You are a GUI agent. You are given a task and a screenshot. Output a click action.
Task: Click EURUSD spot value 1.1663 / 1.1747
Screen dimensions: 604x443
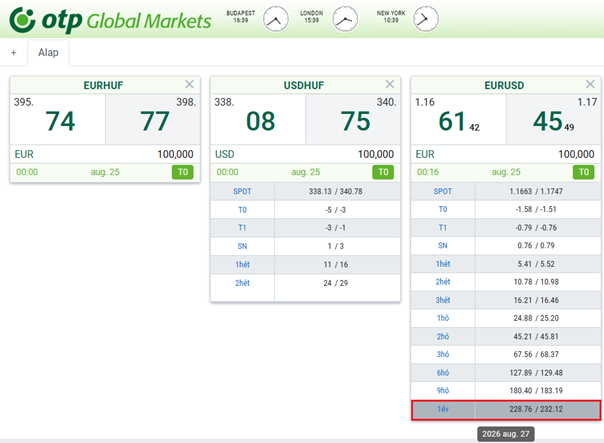[536, 191]
